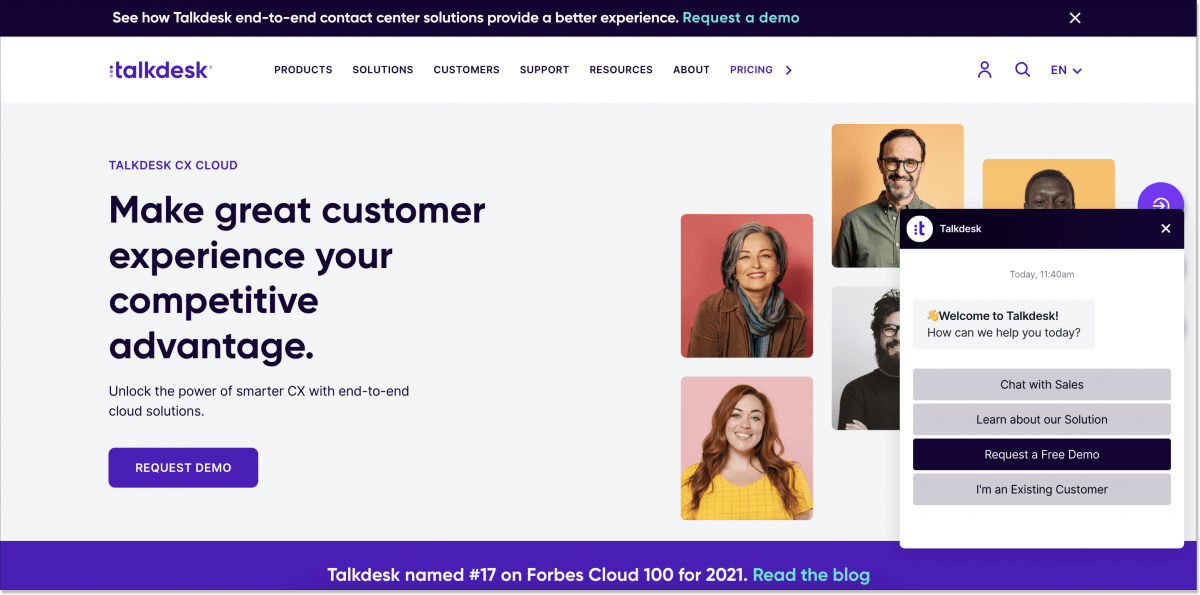Open the RESOURCES menu item

point(620,69)
